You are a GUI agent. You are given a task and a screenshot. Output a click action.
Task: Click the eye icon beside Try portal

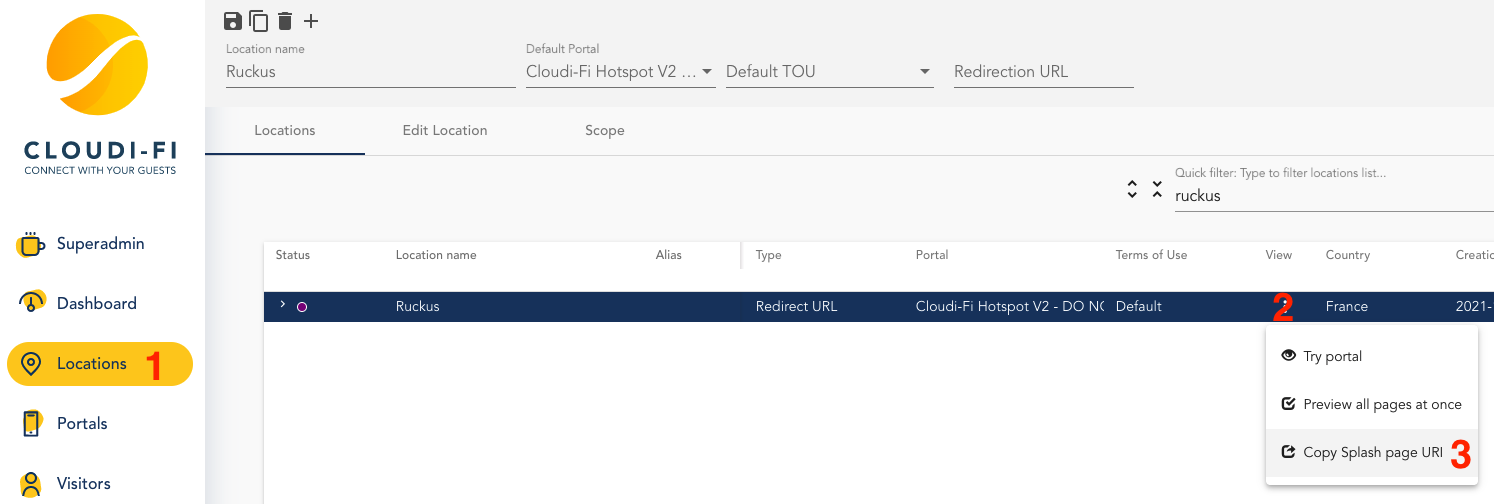pos(1289,356)
